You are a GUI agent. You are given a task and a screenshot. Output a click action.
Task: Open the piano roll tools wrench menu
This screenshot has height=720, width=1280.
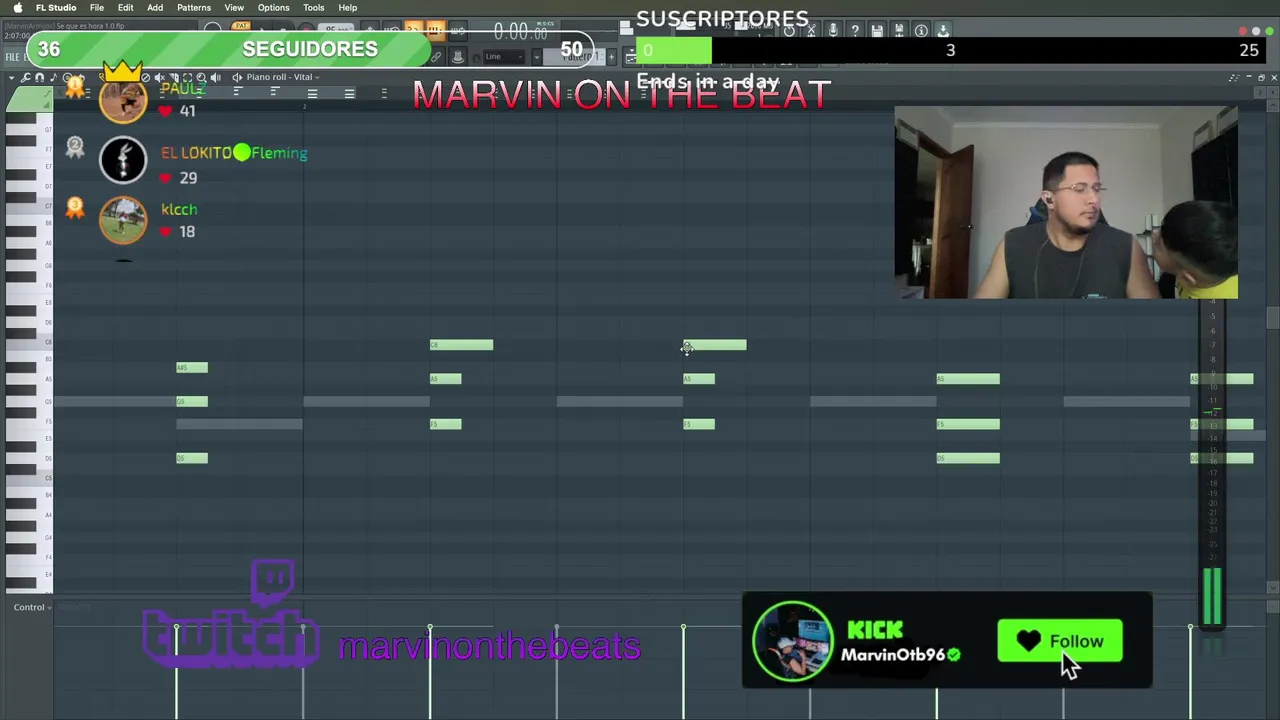pos(25,77)
